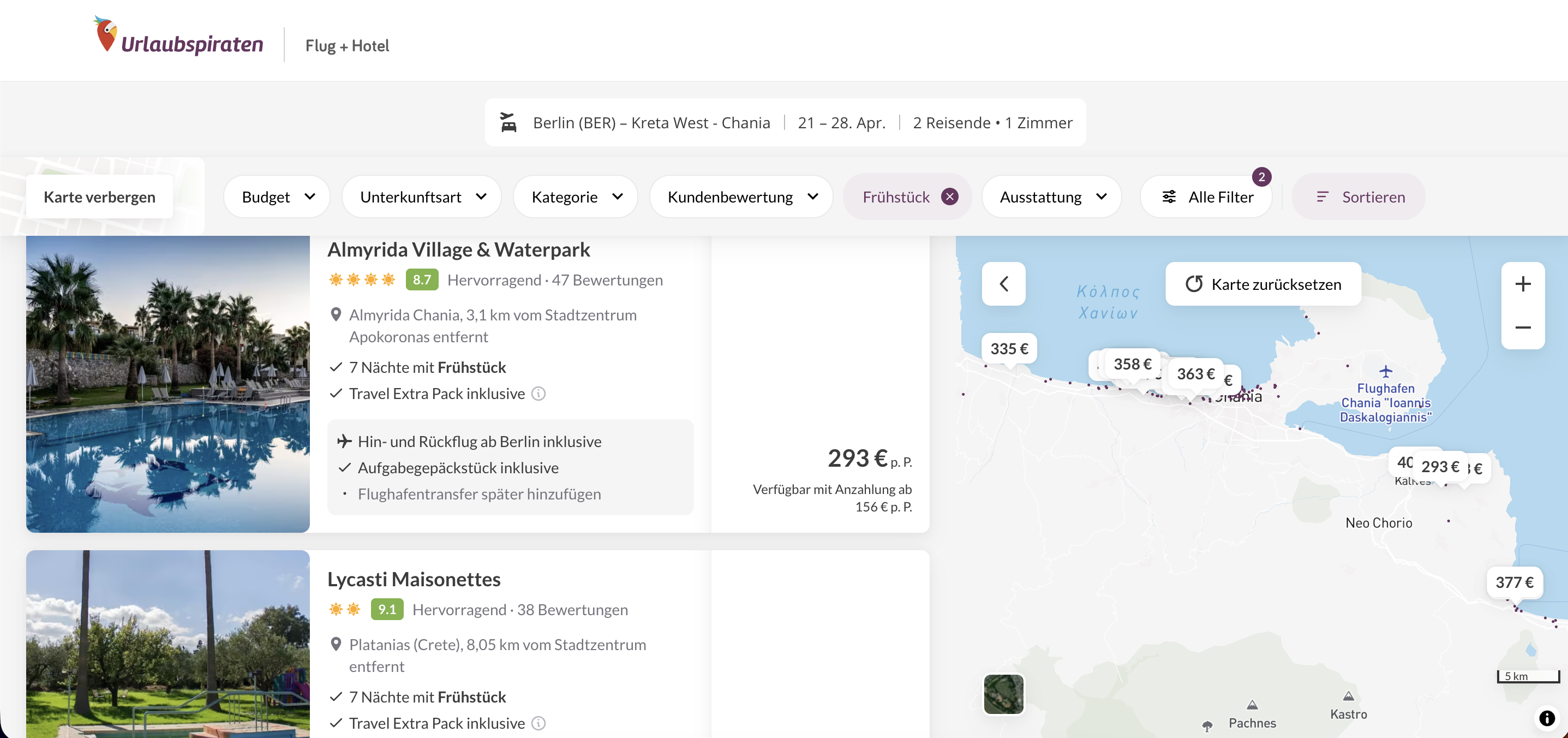Click the flight and hotel search icon
The height and width of the screenshot is (738, 1568).
[508, 122]
